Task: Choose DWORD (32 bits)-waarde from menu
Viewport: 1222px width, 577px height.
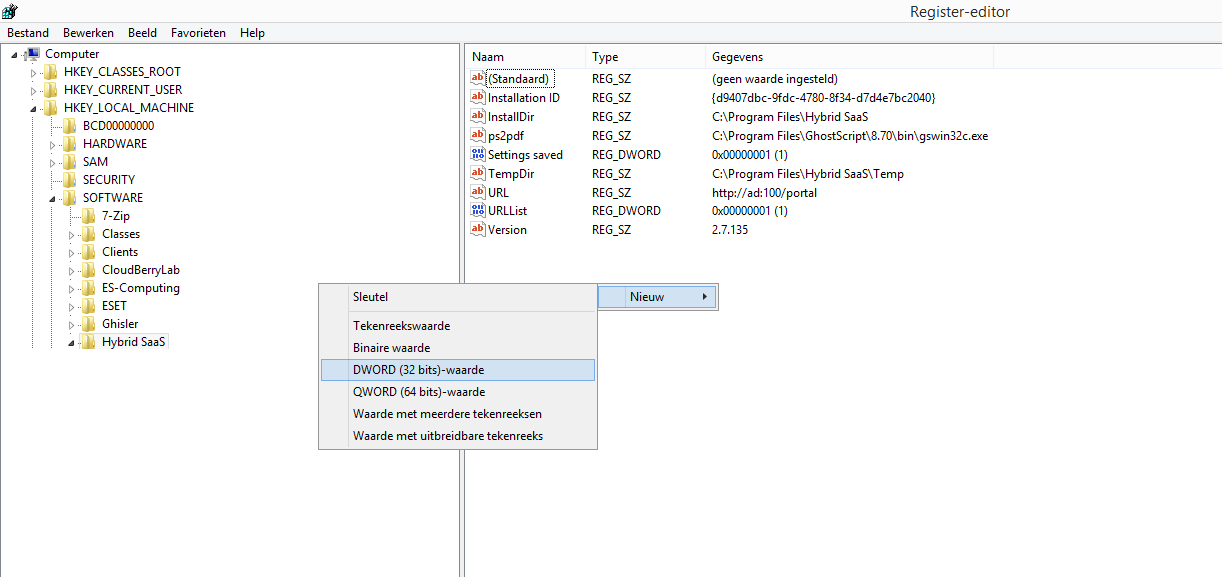Action: click(418, 370)
